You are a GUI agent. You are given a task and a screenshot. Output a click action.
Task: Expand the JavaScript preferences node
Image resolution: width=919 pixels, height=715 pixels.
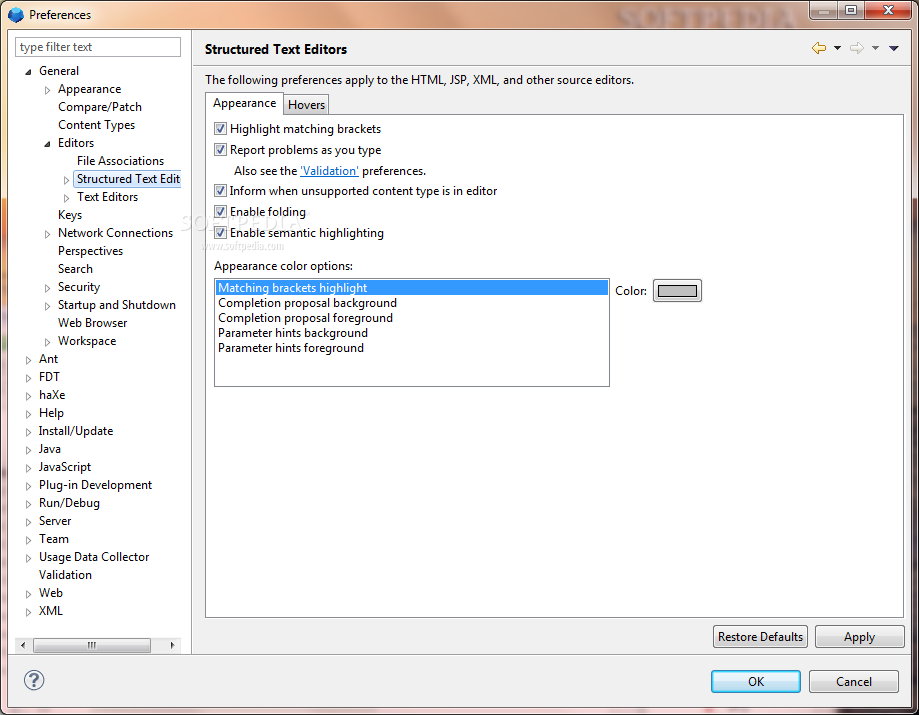(28, 468)
